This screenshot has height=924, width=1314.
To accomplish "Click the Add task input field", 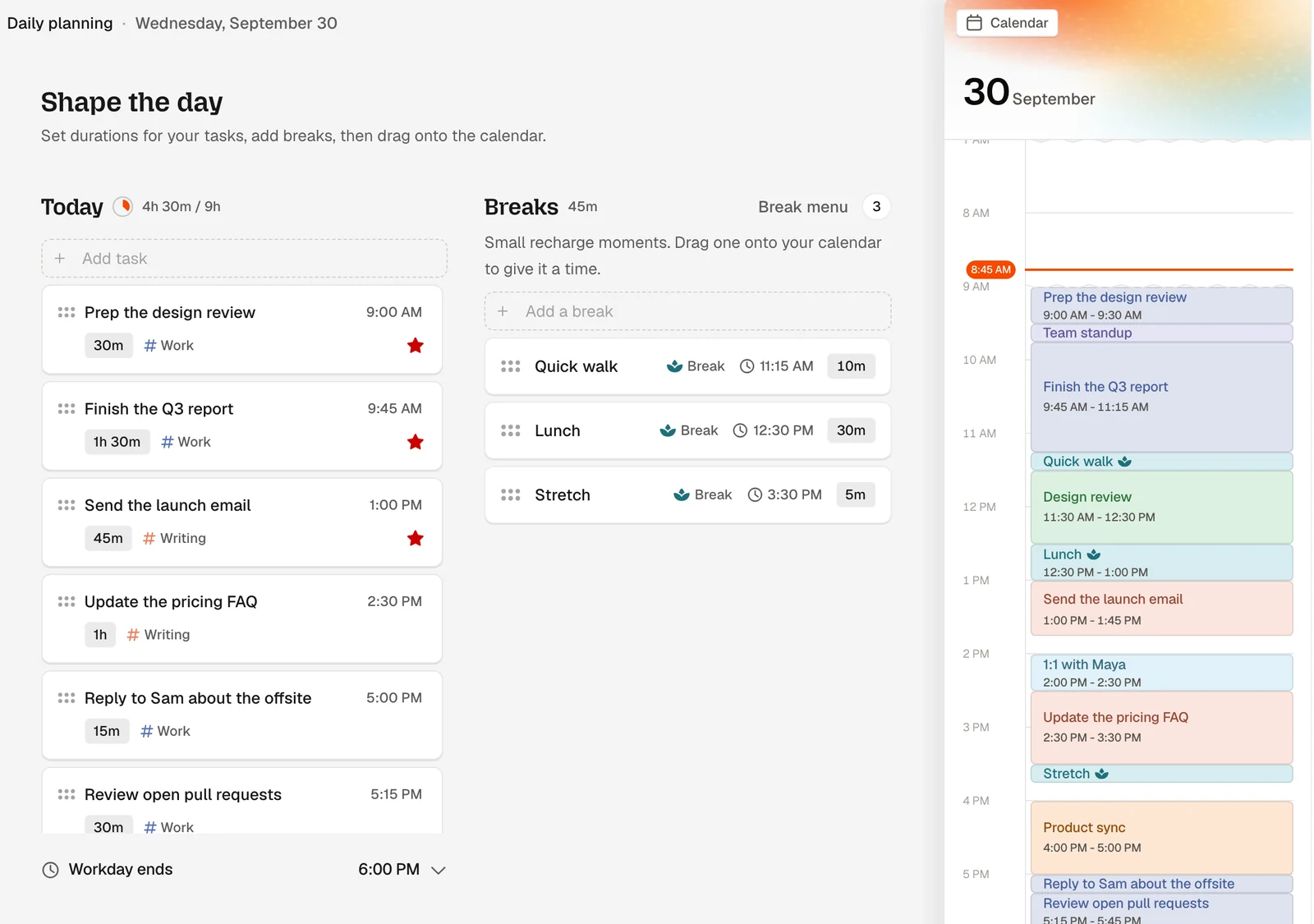I will click(x=244, y=259).
